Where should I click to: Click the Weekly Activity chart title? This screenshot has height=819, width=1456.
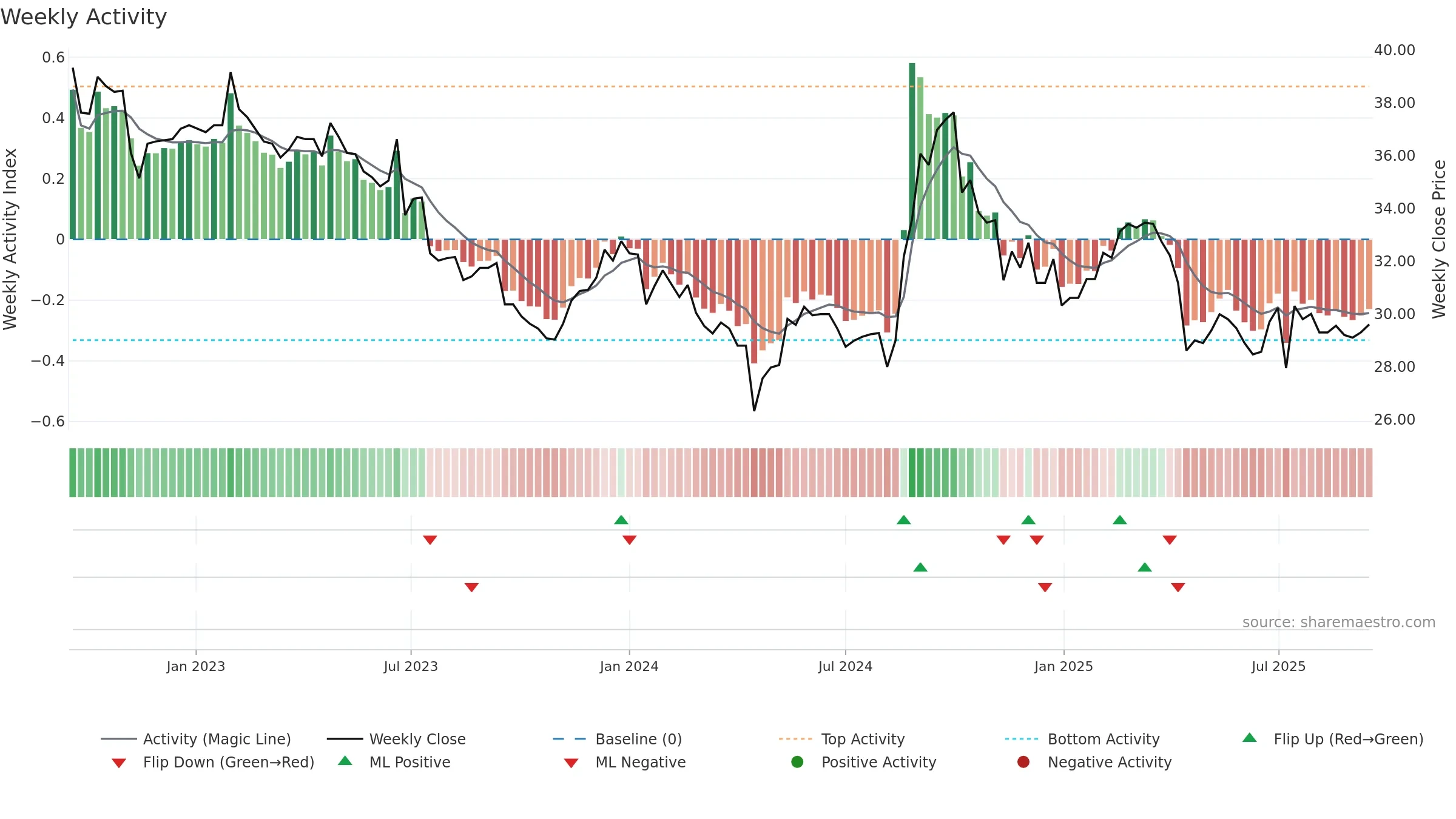click(x=84, y=17)
